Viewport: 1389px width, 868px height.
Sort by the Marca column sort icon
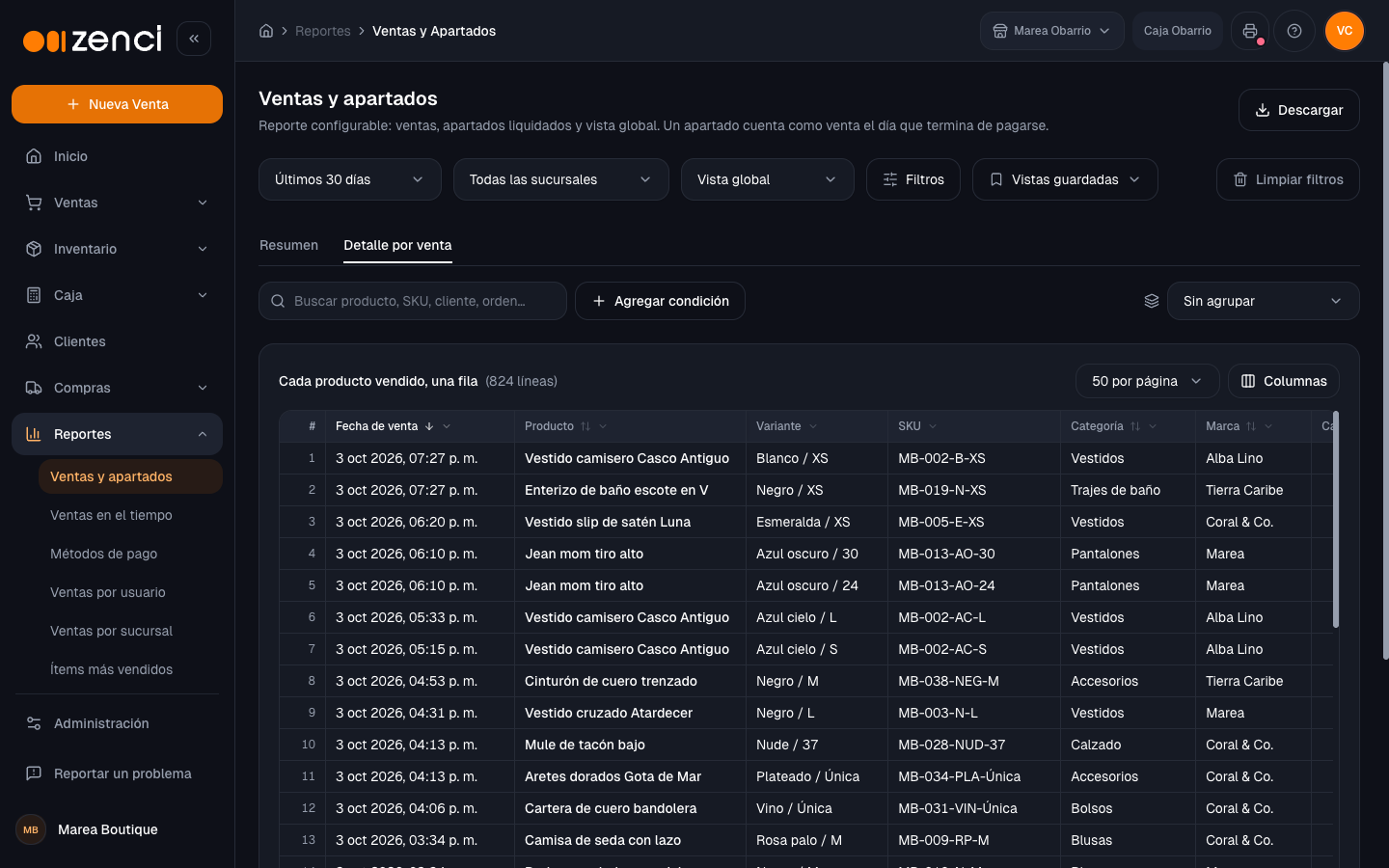click(1251, 426)
